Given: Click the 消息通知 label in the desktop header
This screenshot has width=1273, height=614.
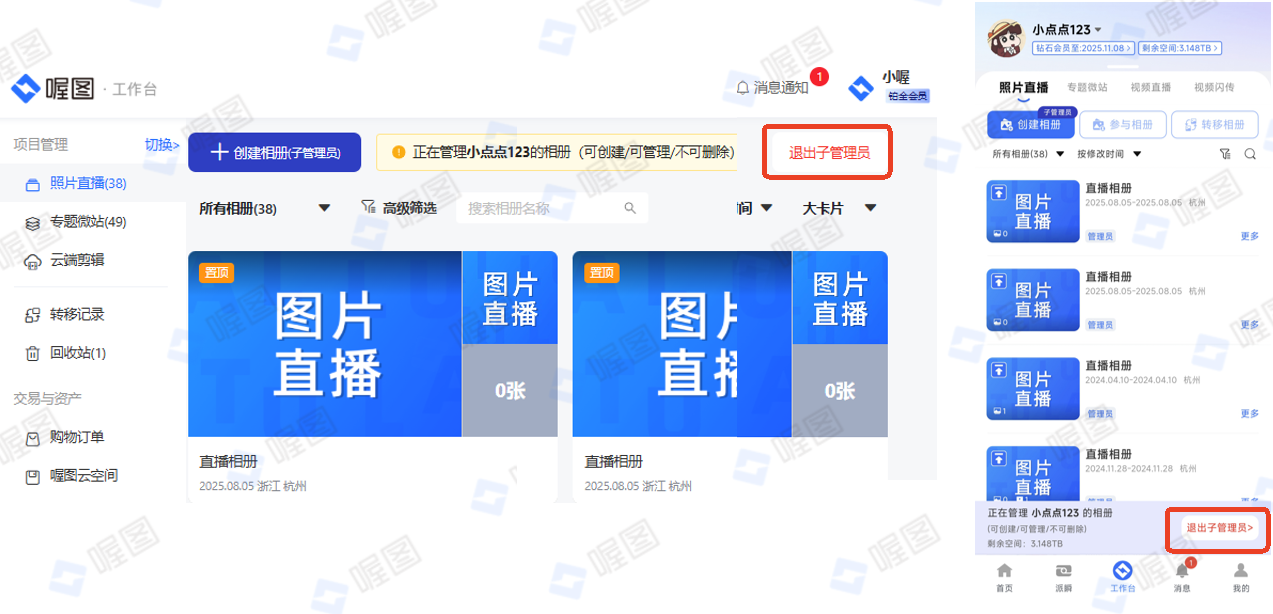Looking at the screenshot, I should pyautogui.click(x=781, y=88).
